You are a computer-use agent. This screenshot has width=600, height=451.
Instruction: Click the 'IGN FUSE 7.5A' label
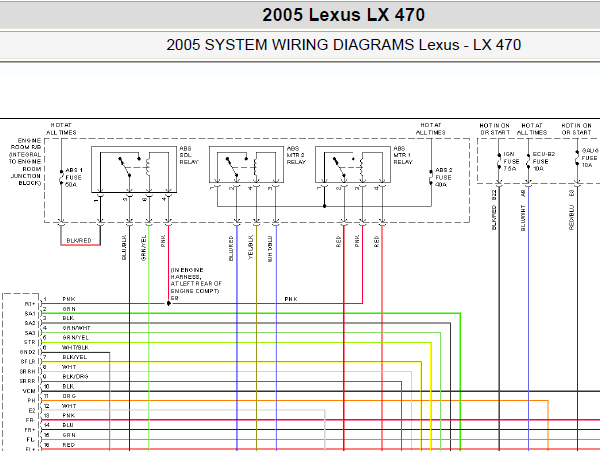[511, 161]
